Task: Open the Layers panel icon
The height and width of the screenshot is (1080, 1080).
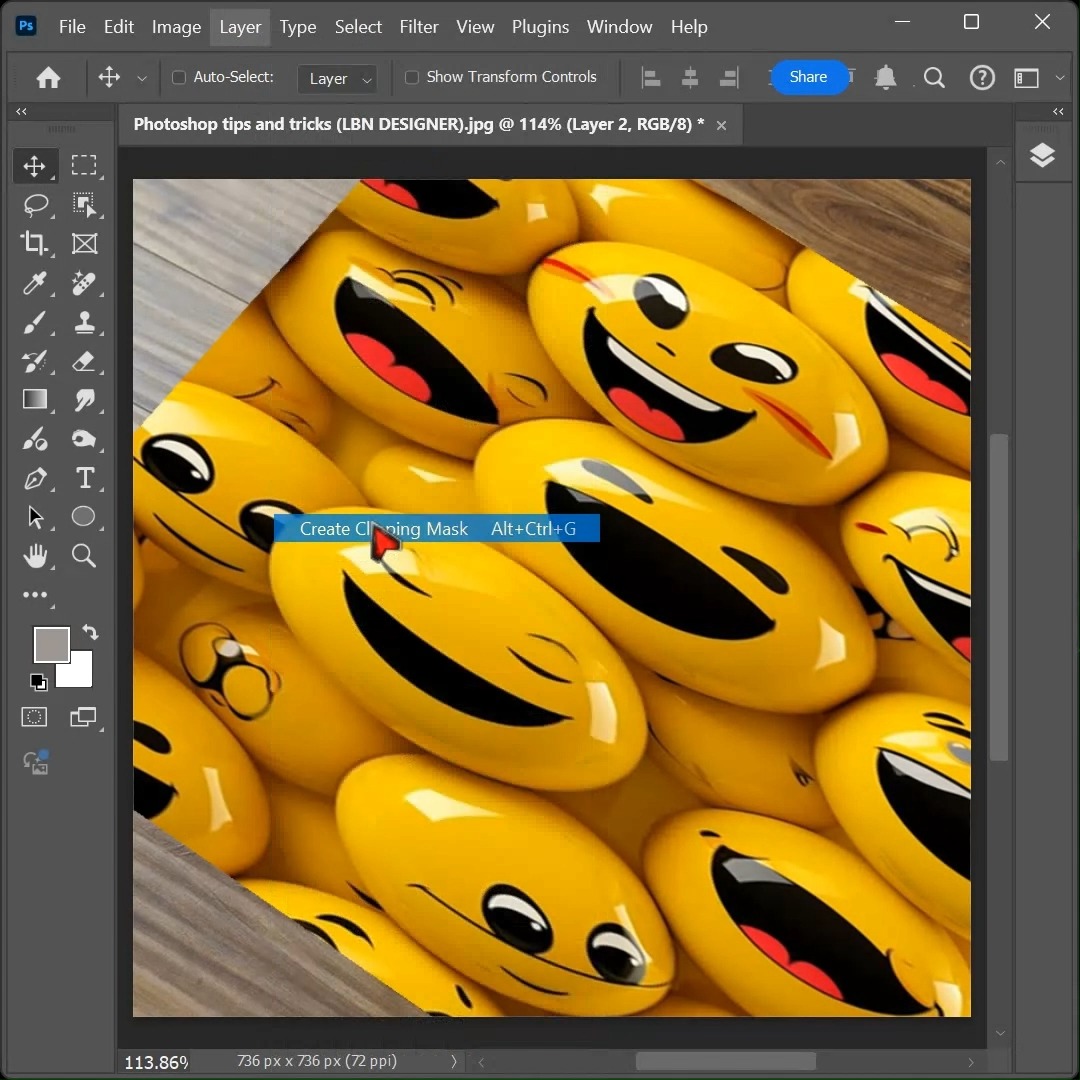Action: point(1041,156)
